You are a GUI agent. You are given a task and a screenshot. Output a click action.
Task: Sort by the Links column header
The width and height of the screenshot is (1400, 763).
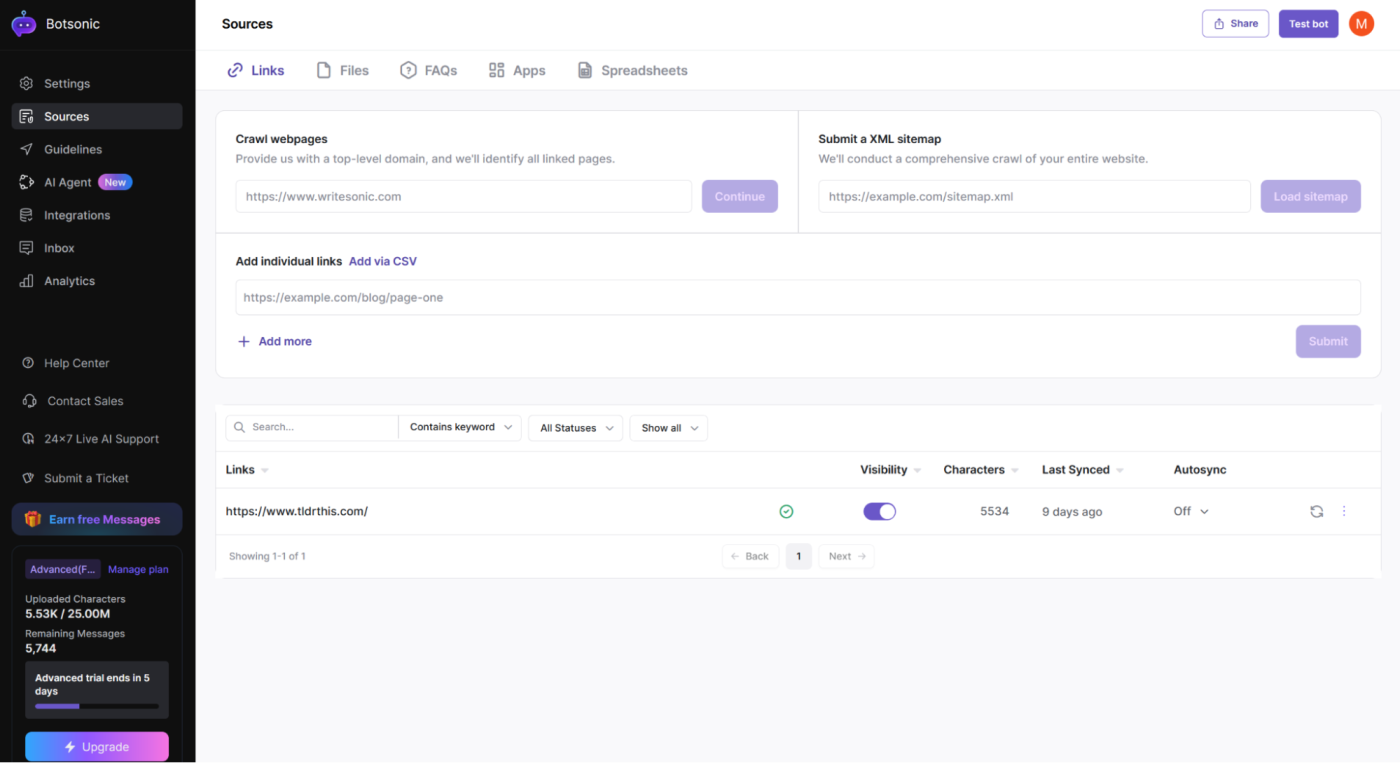point(247,470)
